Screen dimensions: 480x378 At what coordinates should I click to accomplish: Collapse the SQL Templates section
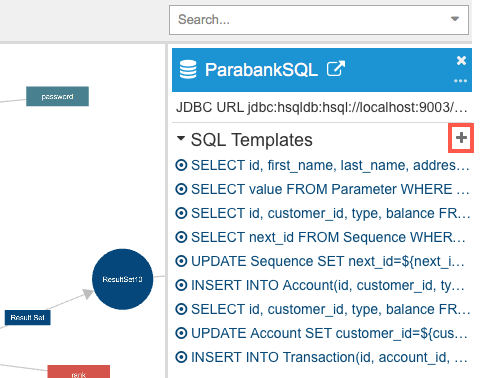coord(181,138)
